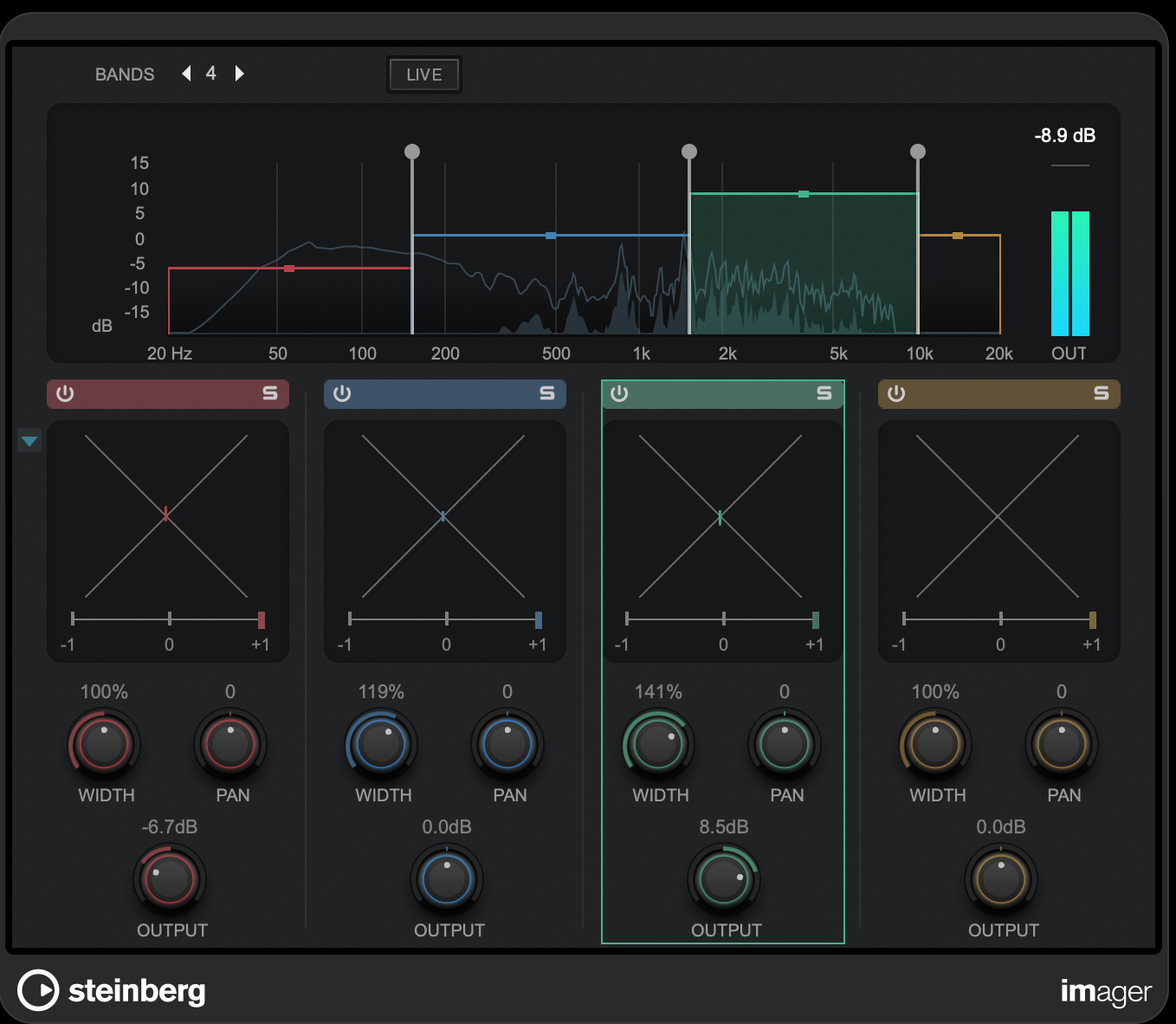1176x1024 pixels.
Task: Click the Steinberg logo
Action: 112,990
